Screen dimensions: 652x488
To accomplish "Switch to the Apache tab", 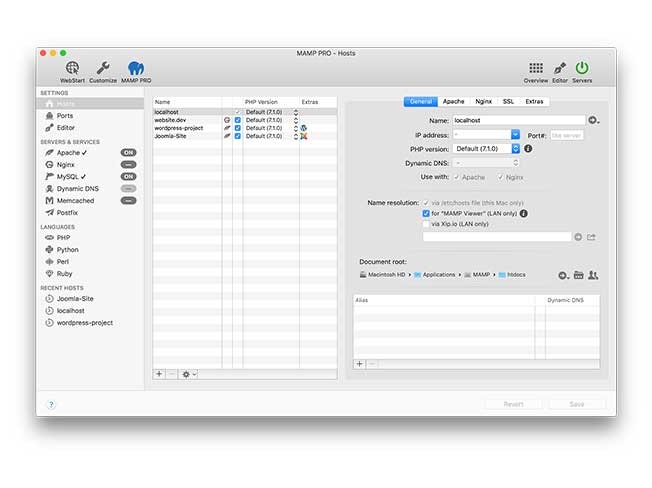I will [x=453, y=101].
